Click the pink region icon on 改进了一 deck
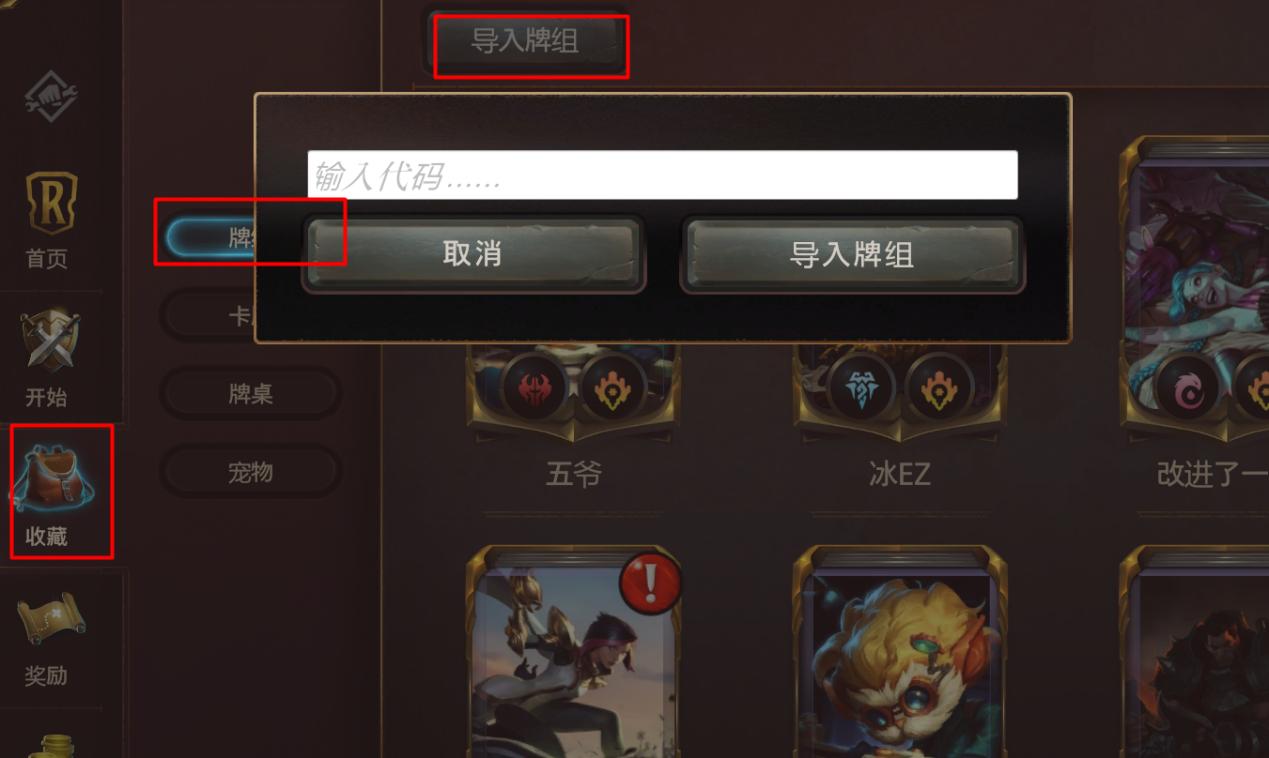Viewport: 1269px width, 758px height. pyautogui.click(x=1187, y=388)
